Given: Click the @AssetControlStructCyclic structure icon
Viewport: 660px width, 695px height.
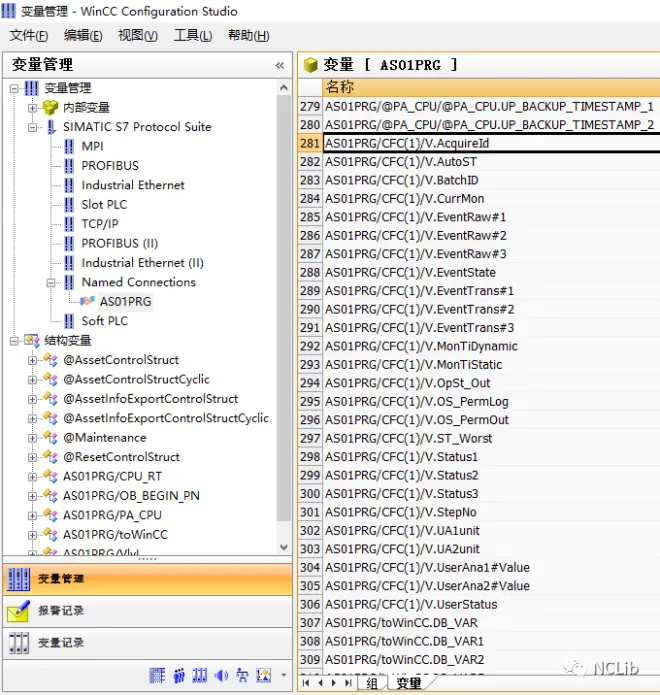Looking at the screenshot, I should pos(51,379).
